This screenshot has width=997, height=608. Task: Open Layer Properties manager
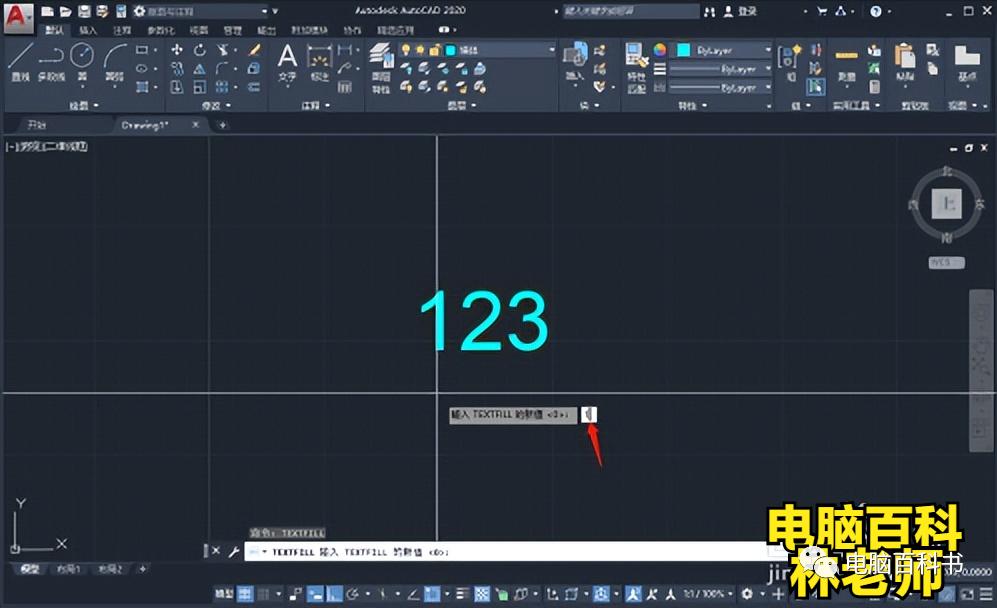click(x=381, y=67)
